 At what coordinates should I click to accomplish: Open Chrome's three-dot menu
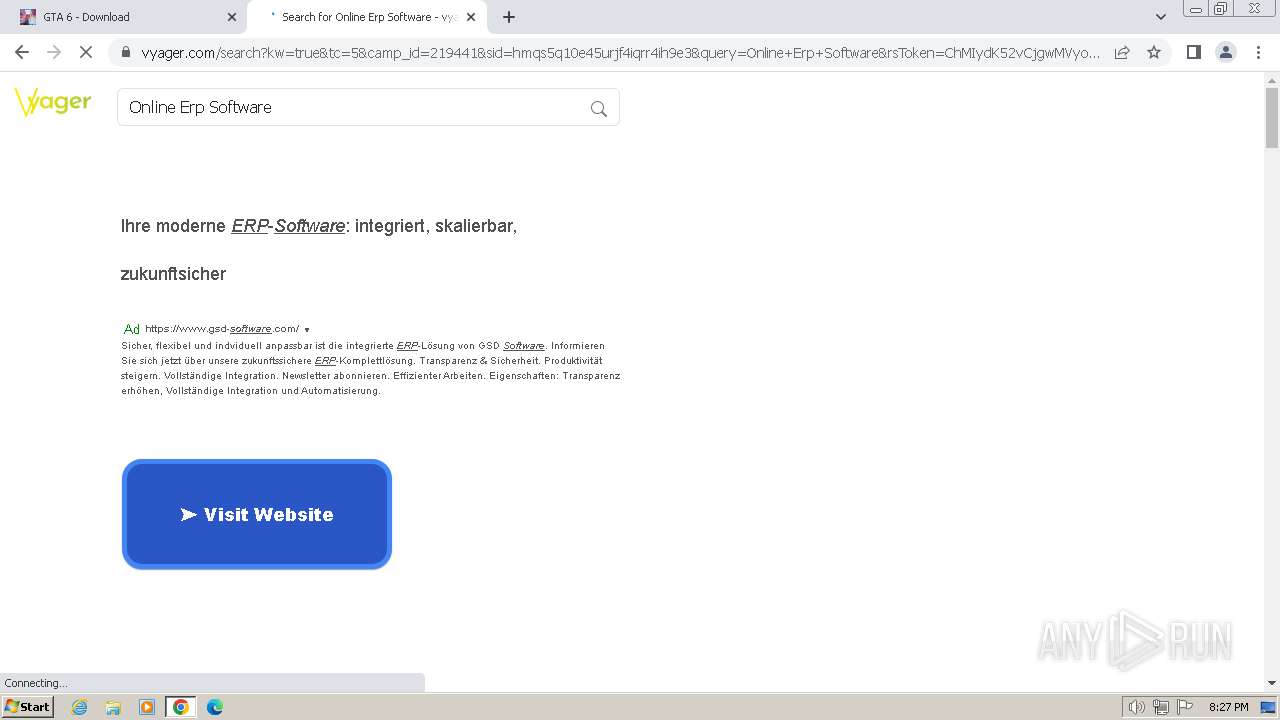[1257, 52]
